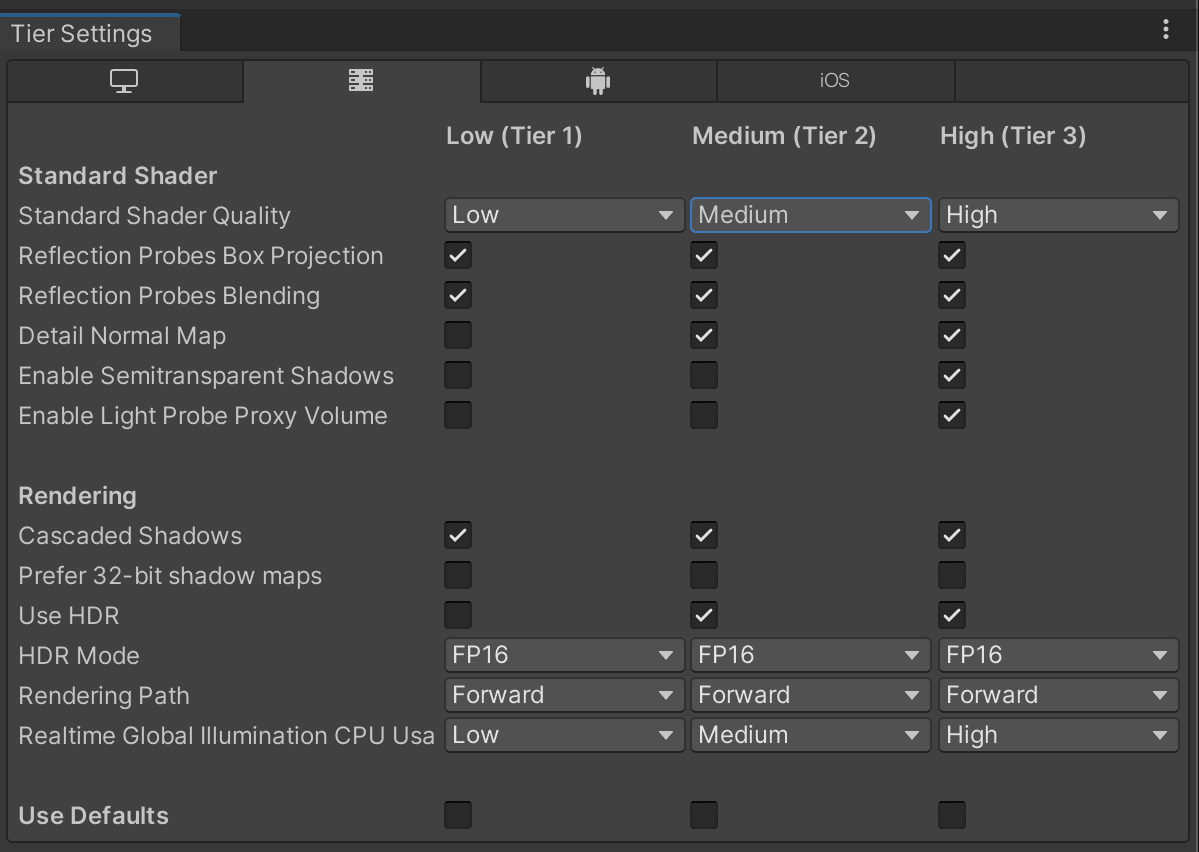Viewport: 1199px width, 852px height.
Task: Enable Detail Normal Map for Low tier
Action: (x=458, y=335)
